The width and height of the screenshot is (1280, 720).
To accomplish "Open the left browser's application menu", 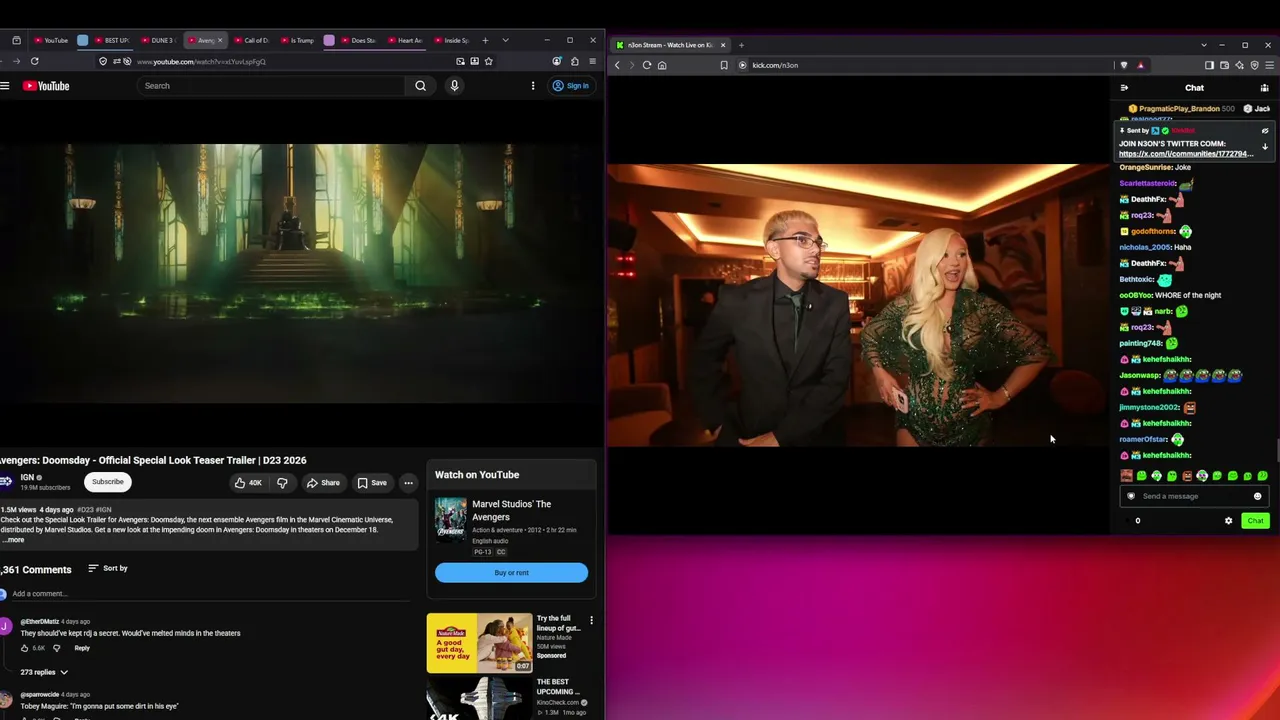I will 592,61.
